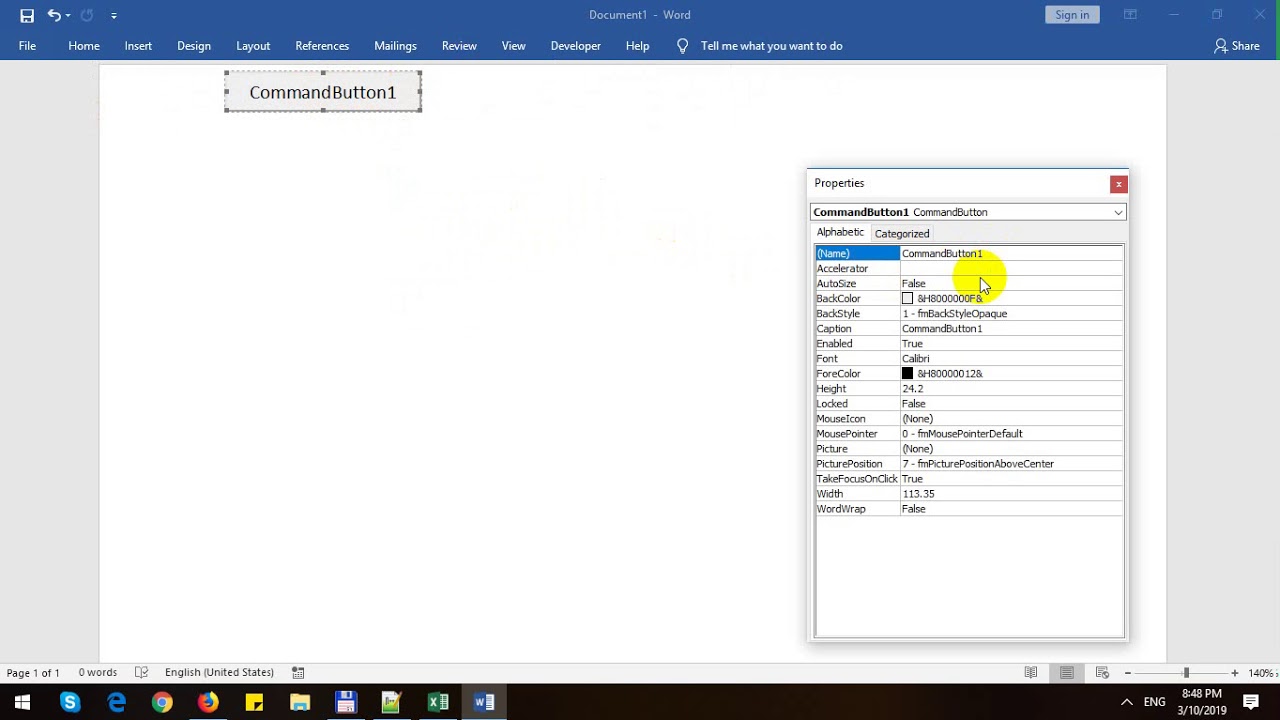Click the Tell me what you want field
This screenshot has height=720, width=1280.
771,46
